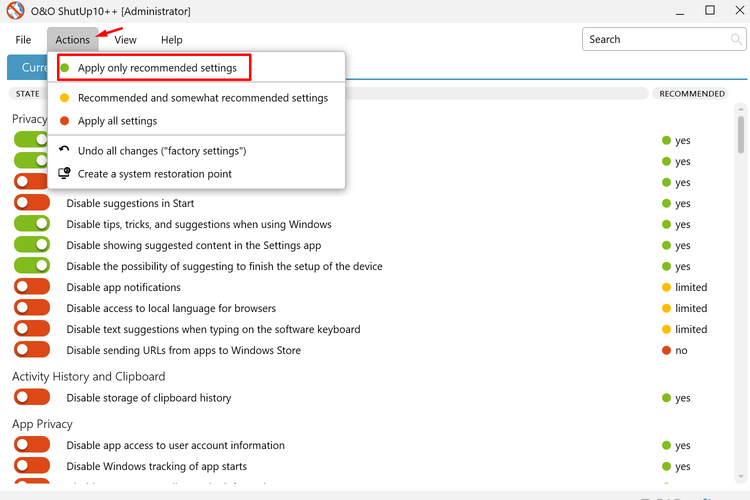The image size is (750, 500).
Task: Click the RECOMMENDED column header
Action: [x=692, y=94]
